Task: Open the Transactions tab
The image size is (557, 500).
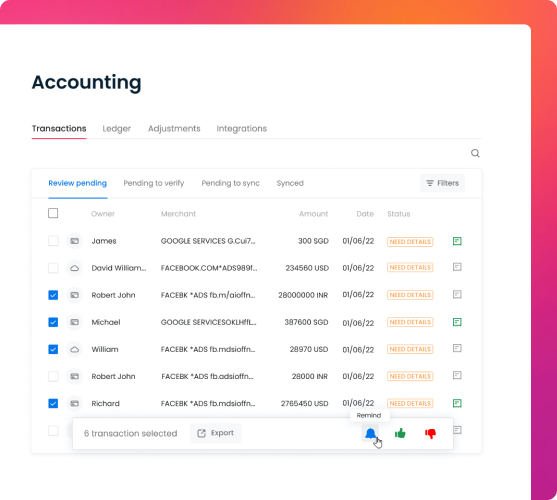Action: (59, 129)
